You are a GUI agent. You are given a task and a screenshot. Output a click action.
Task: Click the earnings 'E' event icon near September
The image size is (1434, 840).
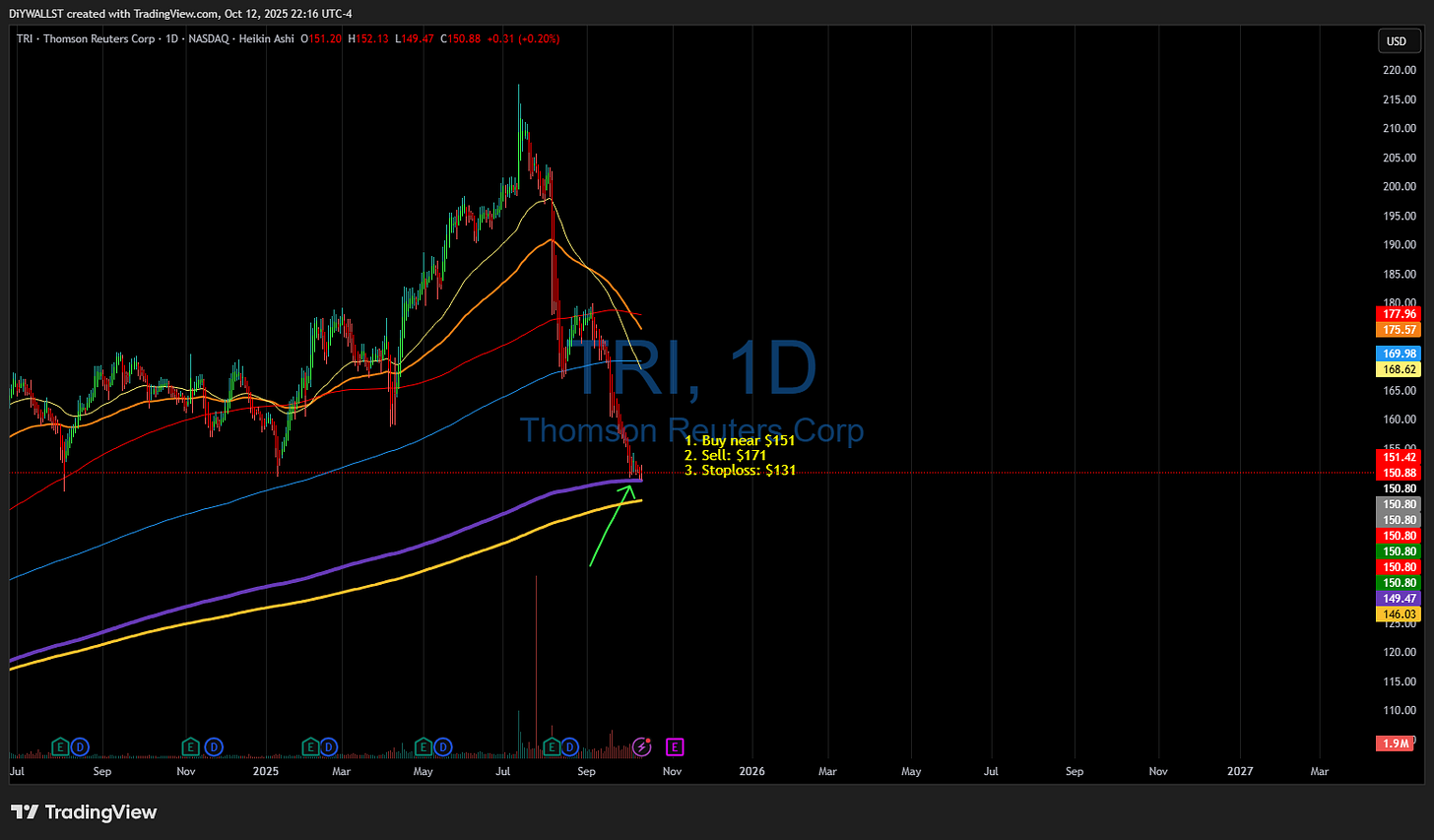pos(553,747)
